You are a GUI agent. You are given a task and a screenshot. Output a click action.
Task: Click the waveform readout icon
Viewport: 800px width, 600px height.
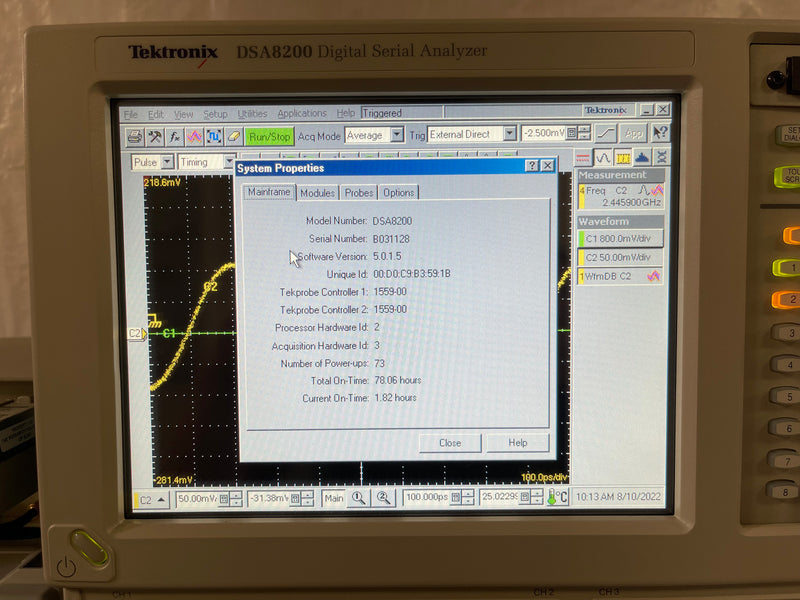pyautogui.click(x=603, y=158)
